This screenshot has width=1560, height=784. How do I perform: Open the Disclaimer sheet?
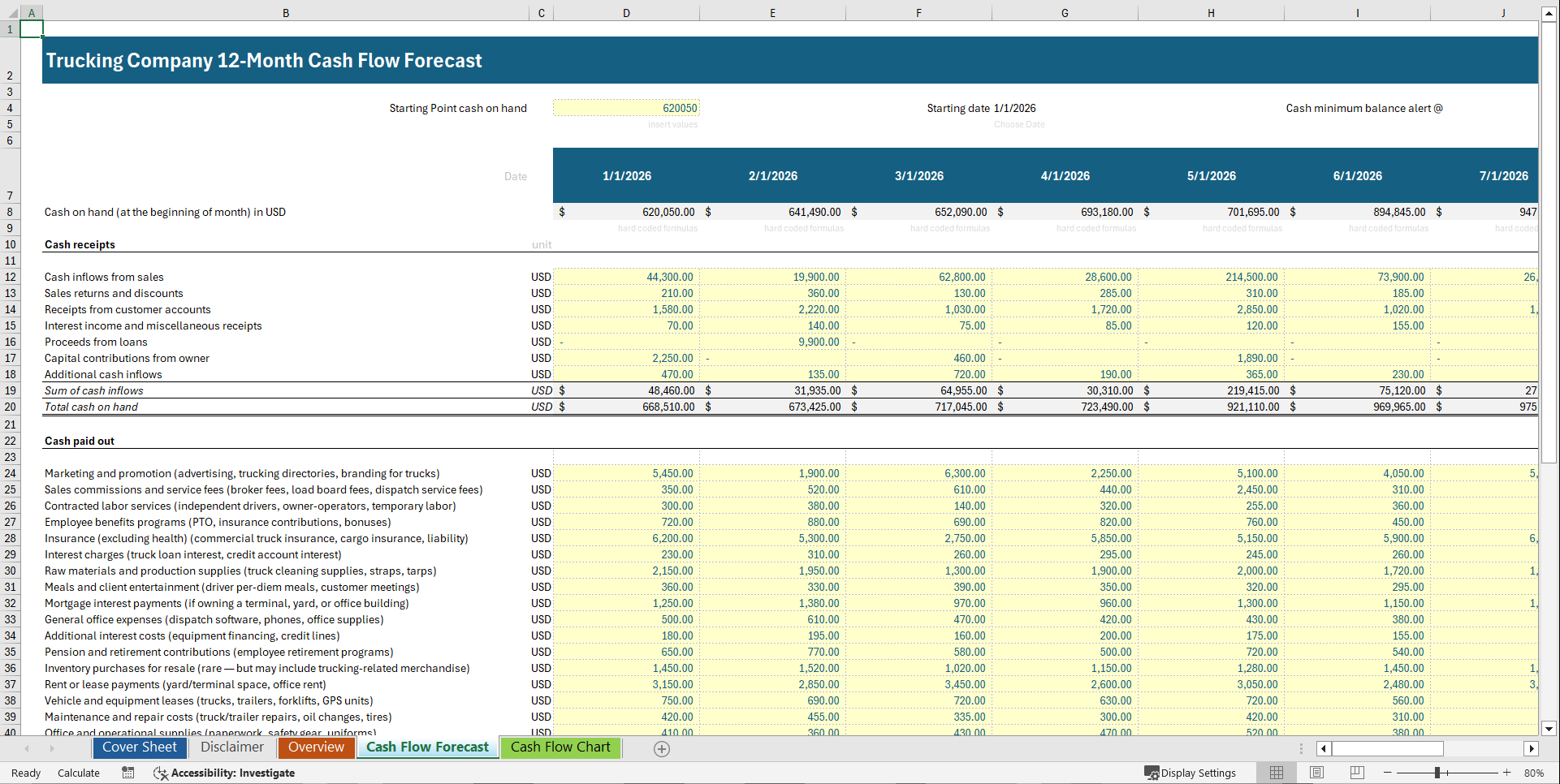click(232, 747)
